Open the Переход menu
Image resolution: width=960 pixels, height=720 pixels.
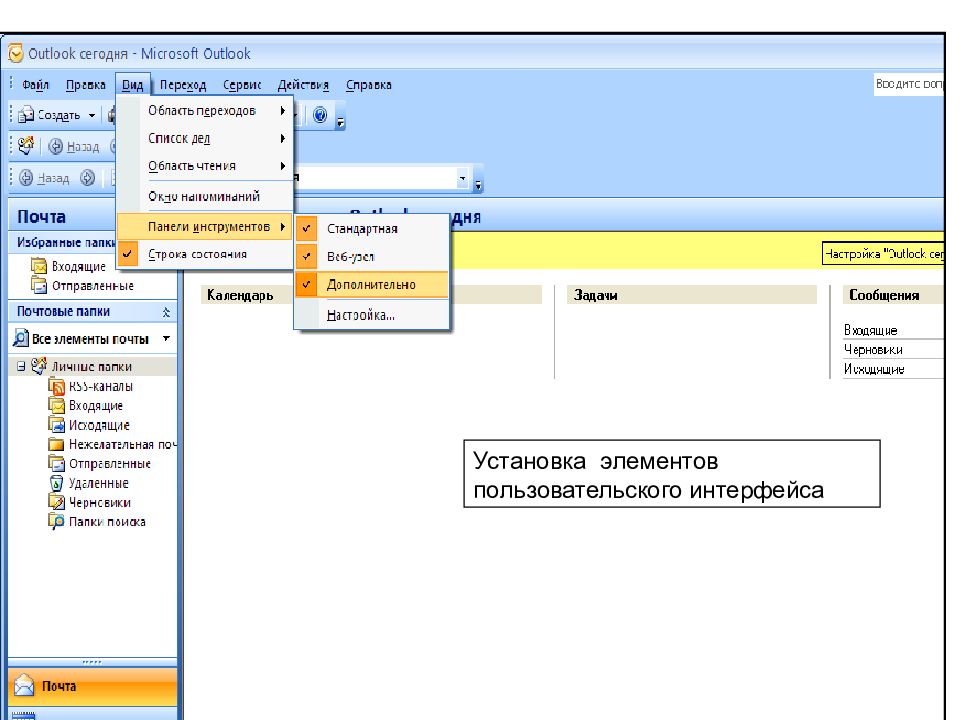[182, 84]
